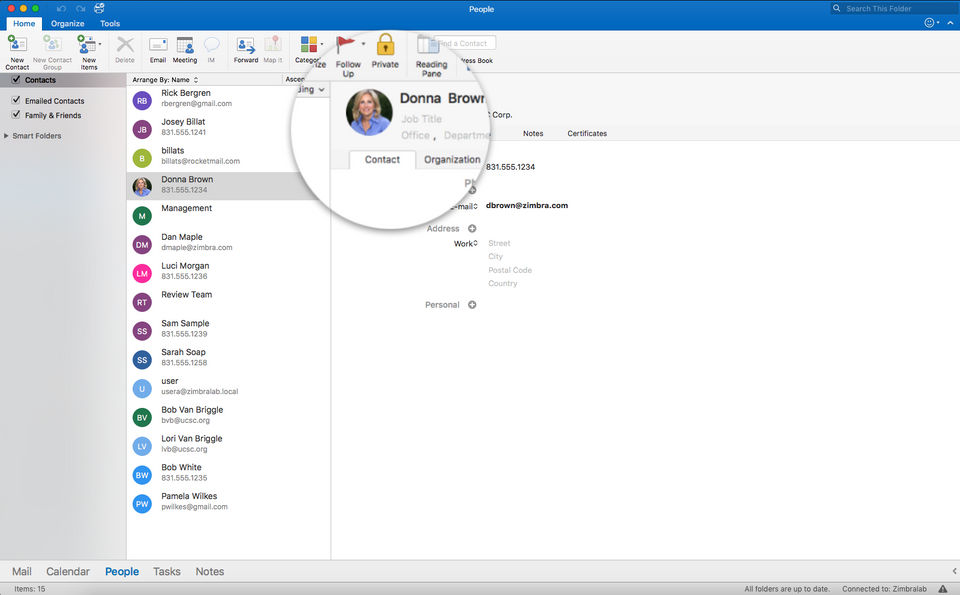
Task: Change the E-mail type selector
Action: [465, 207]
